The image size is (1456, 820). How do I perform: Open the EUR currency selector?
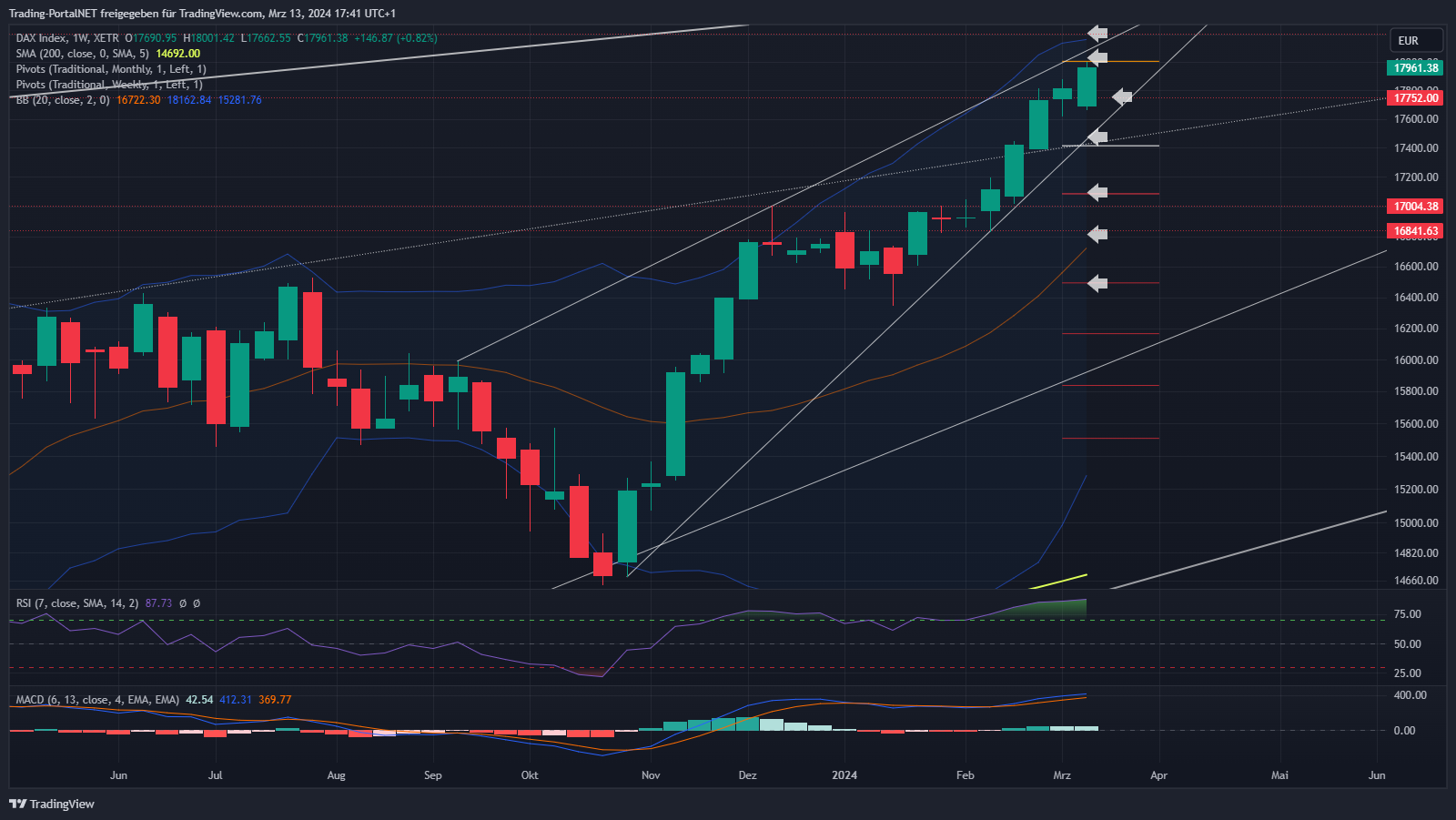pos(1415,41)
